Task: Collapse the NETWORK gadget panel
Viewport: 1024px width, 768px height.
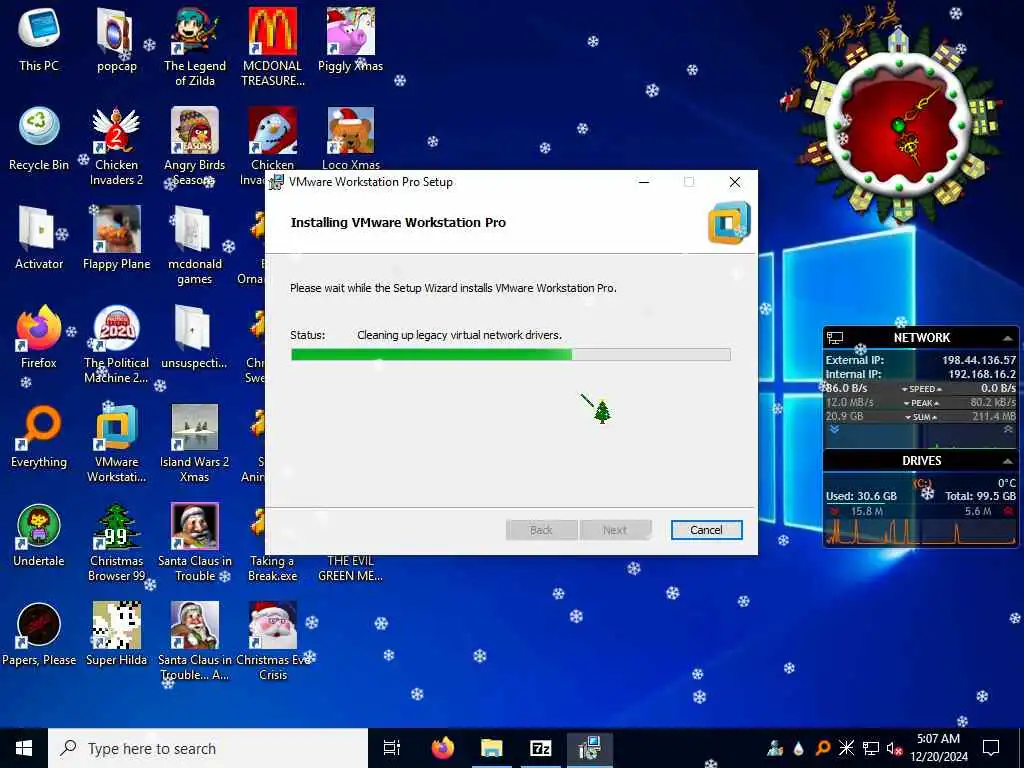Action: 1008,338
